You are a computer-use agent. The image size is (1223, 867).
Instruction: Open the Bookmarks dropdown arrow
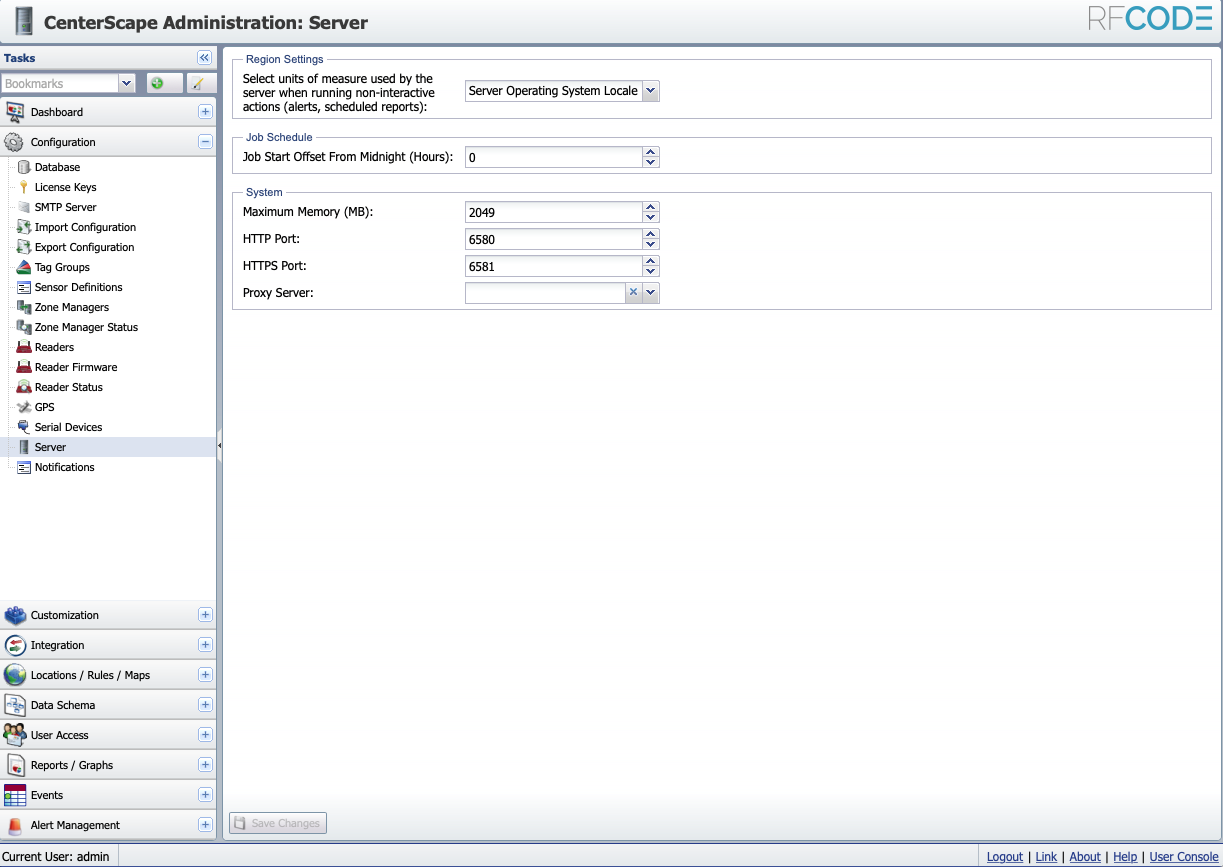[x=127, y=84]
